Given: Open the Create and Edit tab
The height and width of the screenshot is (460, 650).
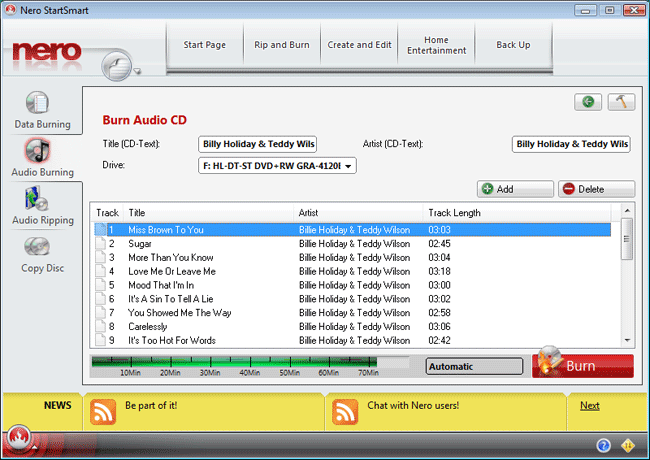Looking at the screenshot, I should [359, 45].
